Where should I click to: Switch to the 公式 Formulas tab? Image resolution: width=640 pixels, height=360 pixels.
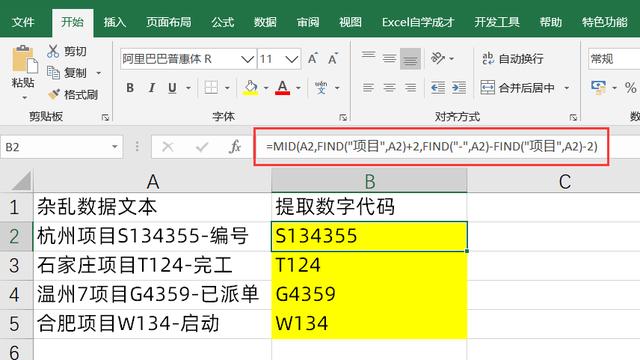click(x=222, y=22)
